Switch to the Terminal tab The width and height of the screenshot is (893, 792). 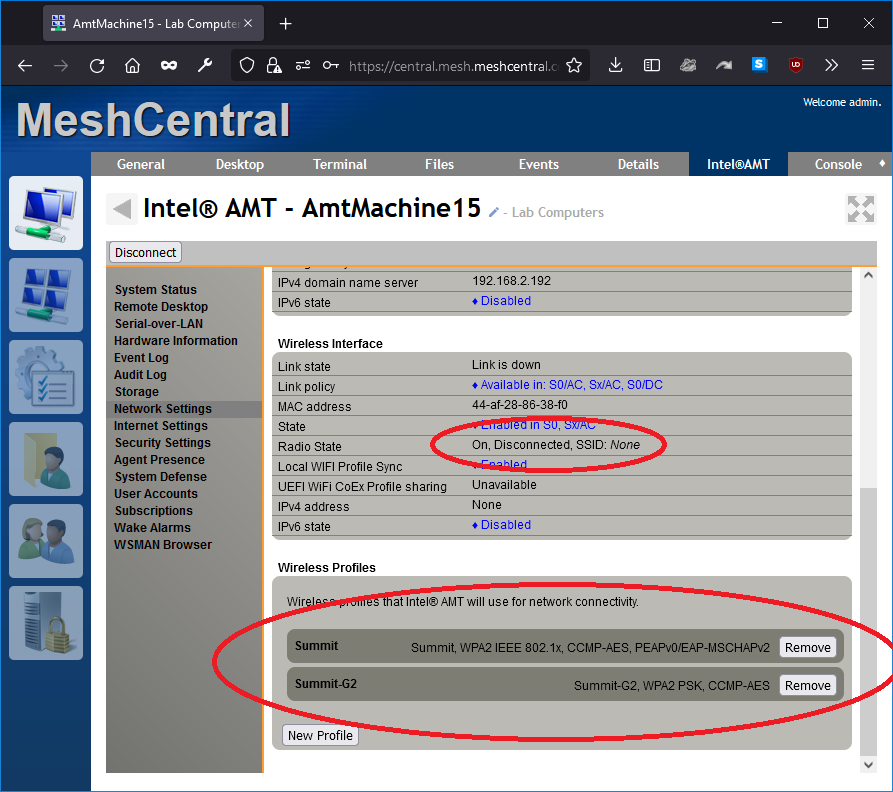pyautogui.click(x=339, y=164)
